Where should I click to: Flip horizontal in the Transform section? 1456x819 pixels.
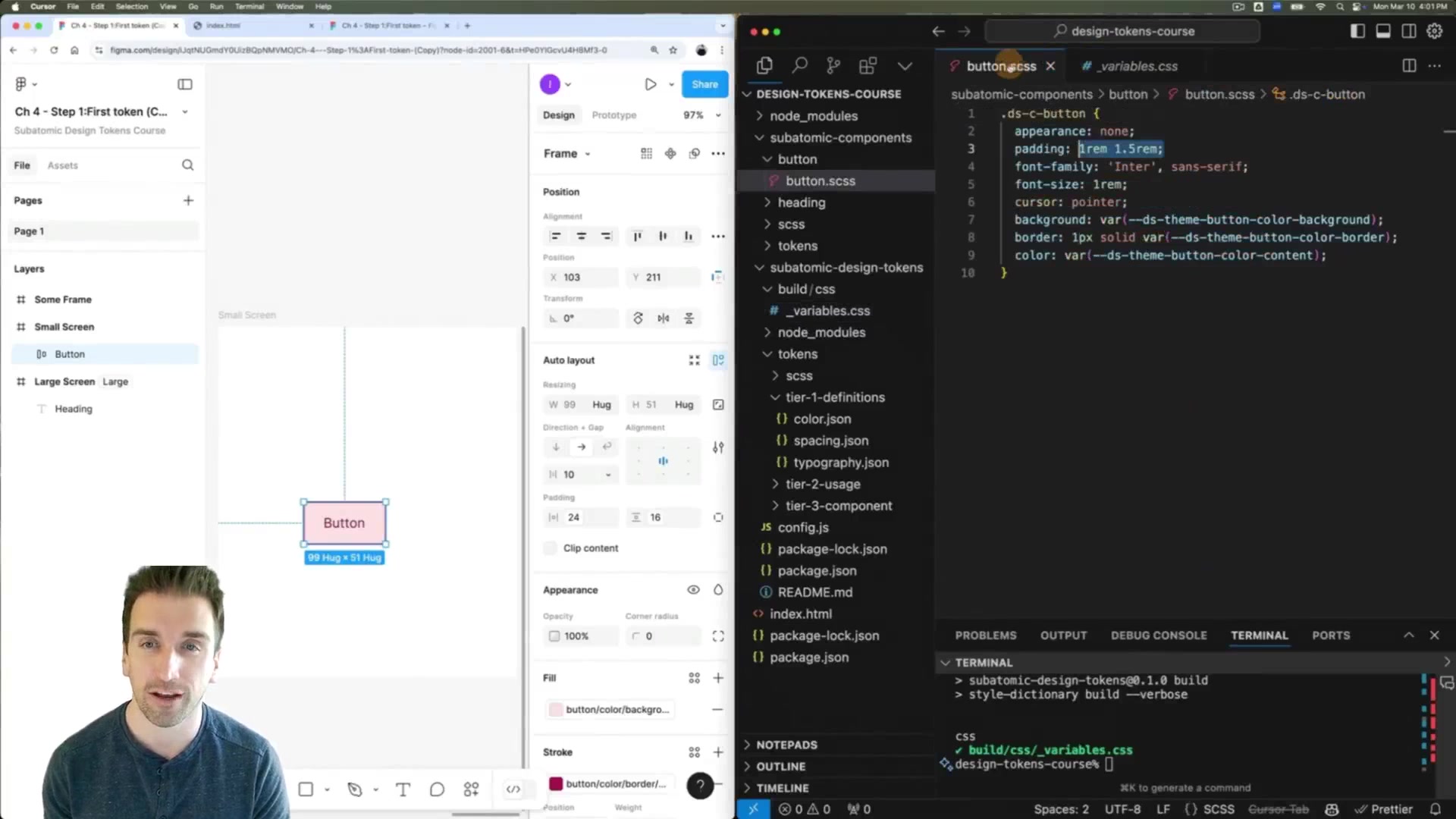point(664,318)
